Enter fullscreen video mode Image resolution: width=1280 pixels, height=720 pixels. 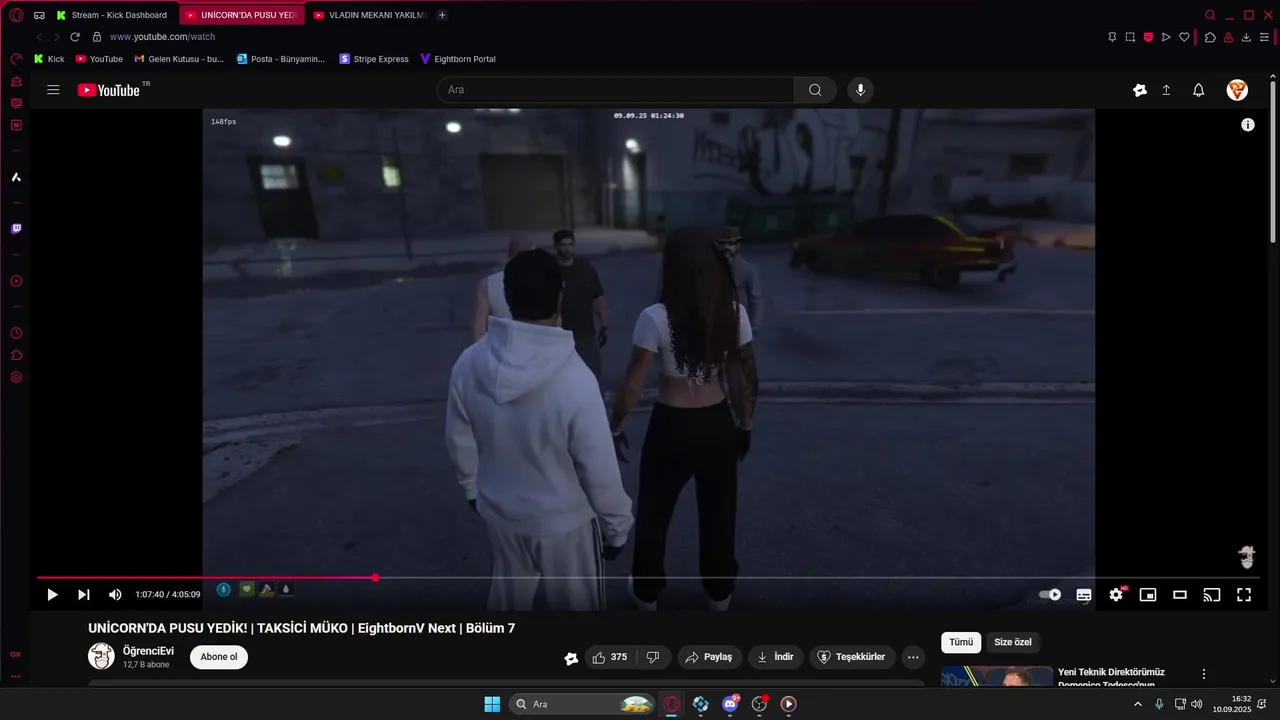click(1244, 595)
